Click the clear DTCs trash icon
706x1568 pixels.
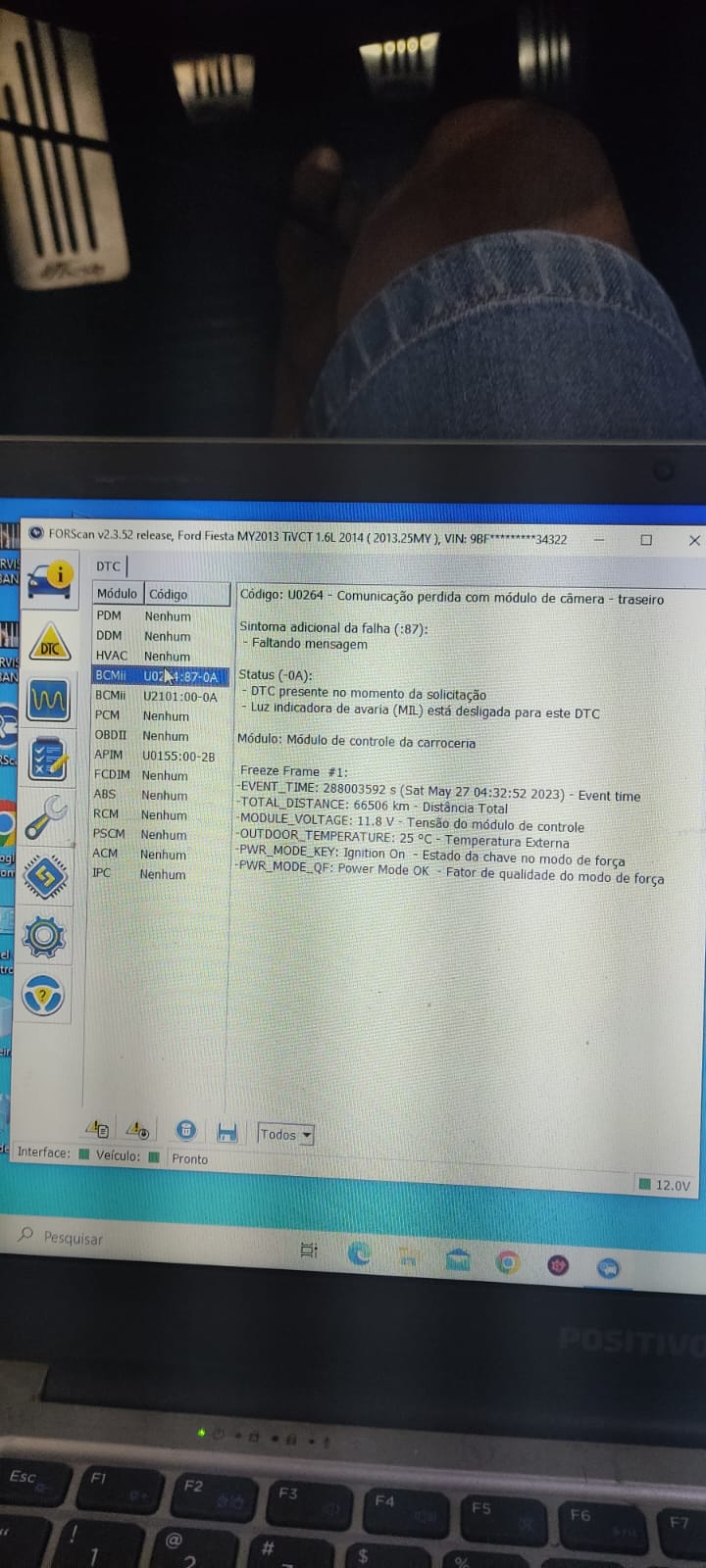185,1130
